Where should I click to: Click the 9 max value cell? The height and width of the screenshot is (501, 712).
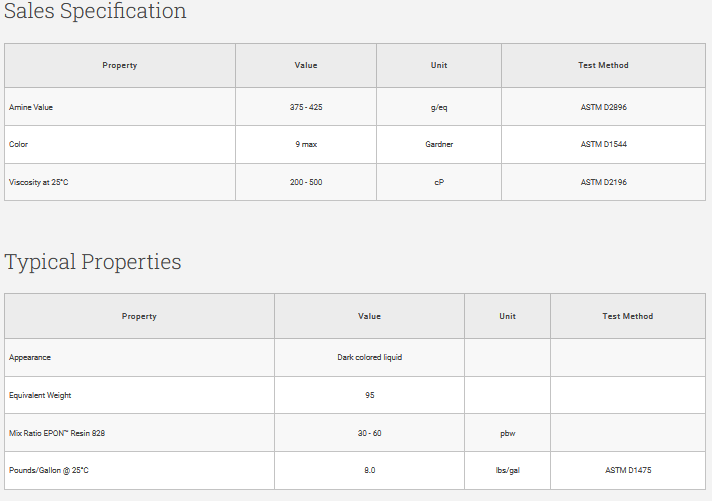point(305,144)
